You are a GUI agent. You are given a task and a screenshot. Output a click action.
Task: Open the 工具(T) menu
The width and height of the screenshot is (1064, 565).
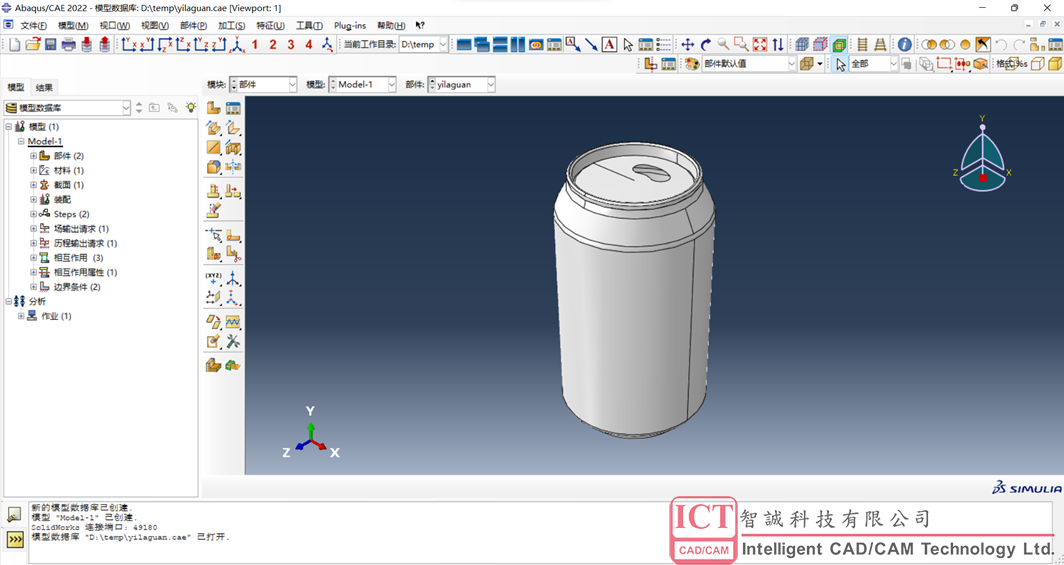tap(309, 26)
